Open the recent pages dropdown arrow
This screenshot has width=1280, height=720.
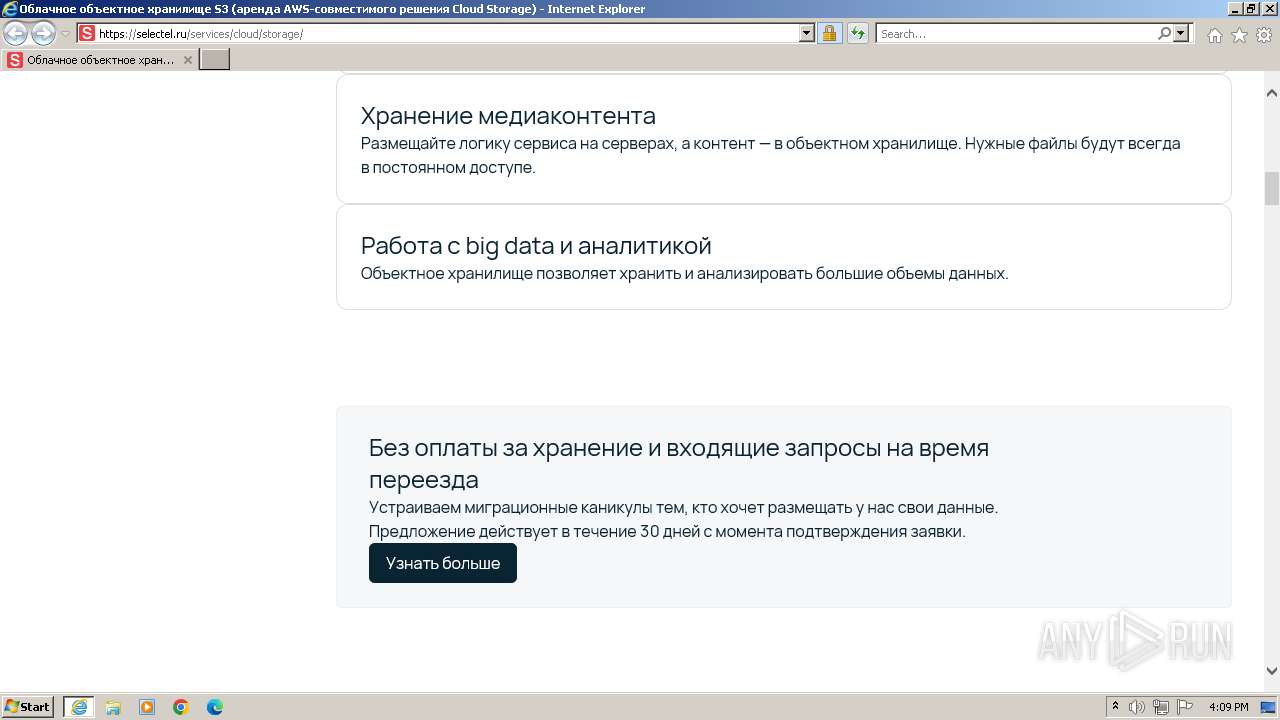(x=66, y=34)
